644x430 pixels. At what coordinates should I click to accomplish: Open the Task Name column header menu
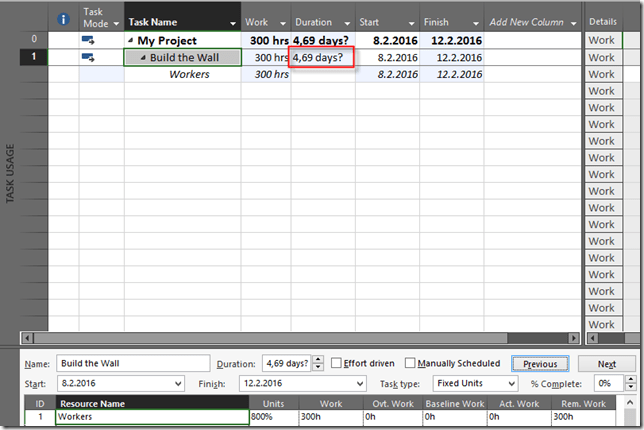tap(233, 23)
